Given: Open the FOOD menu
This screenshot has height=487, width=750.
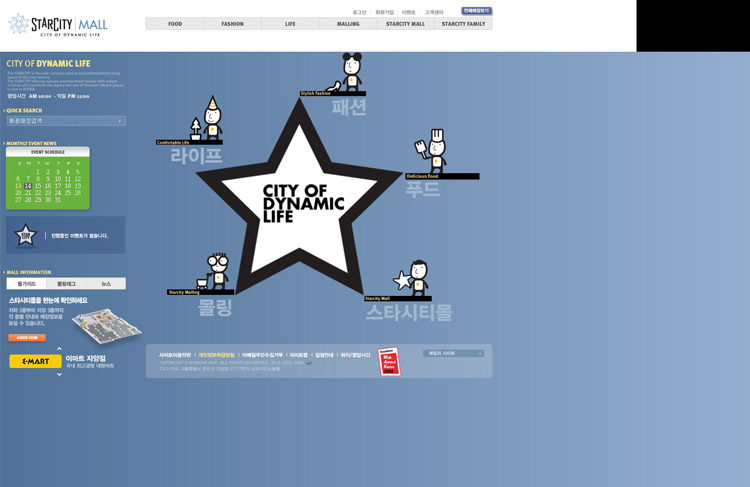Looking at the screenshot, I should pyautogui.click(x=175, y=24).
